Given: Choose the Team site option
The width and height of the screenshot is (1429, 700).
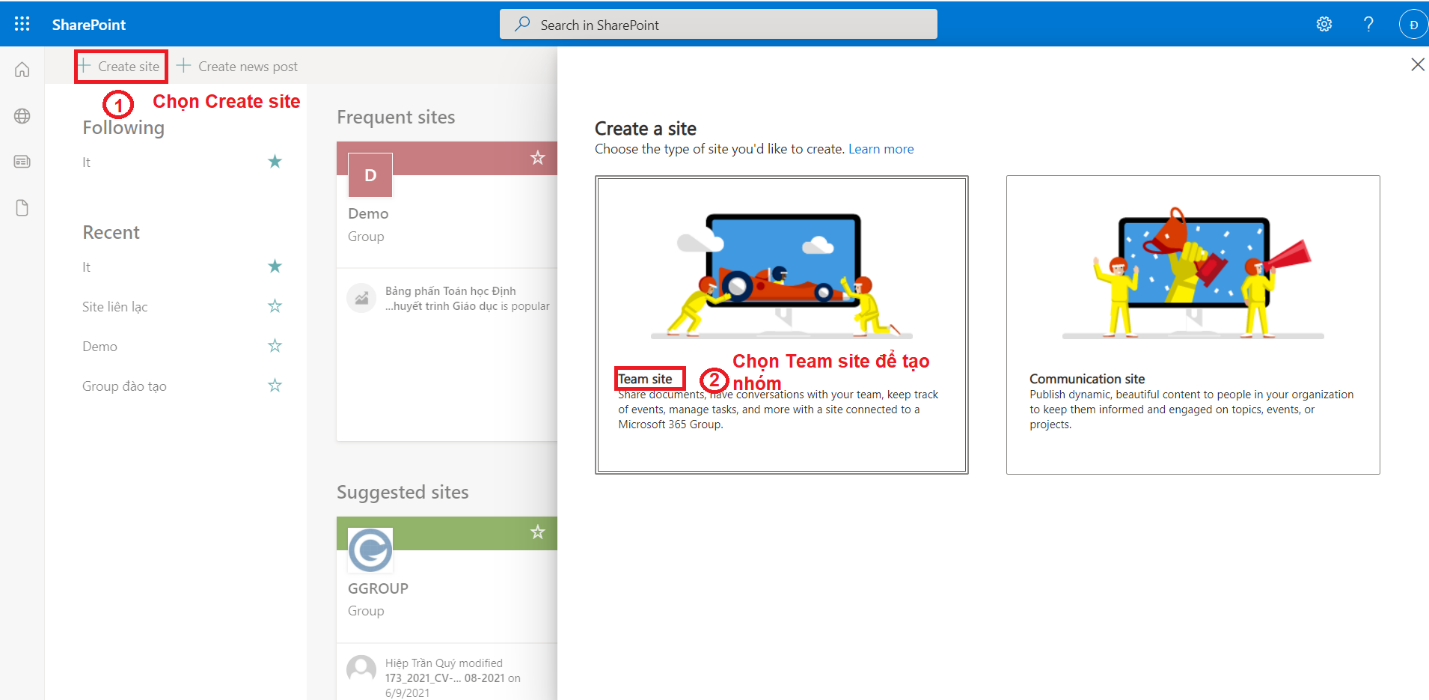Looking at the screenshot, I should [781, 325].
